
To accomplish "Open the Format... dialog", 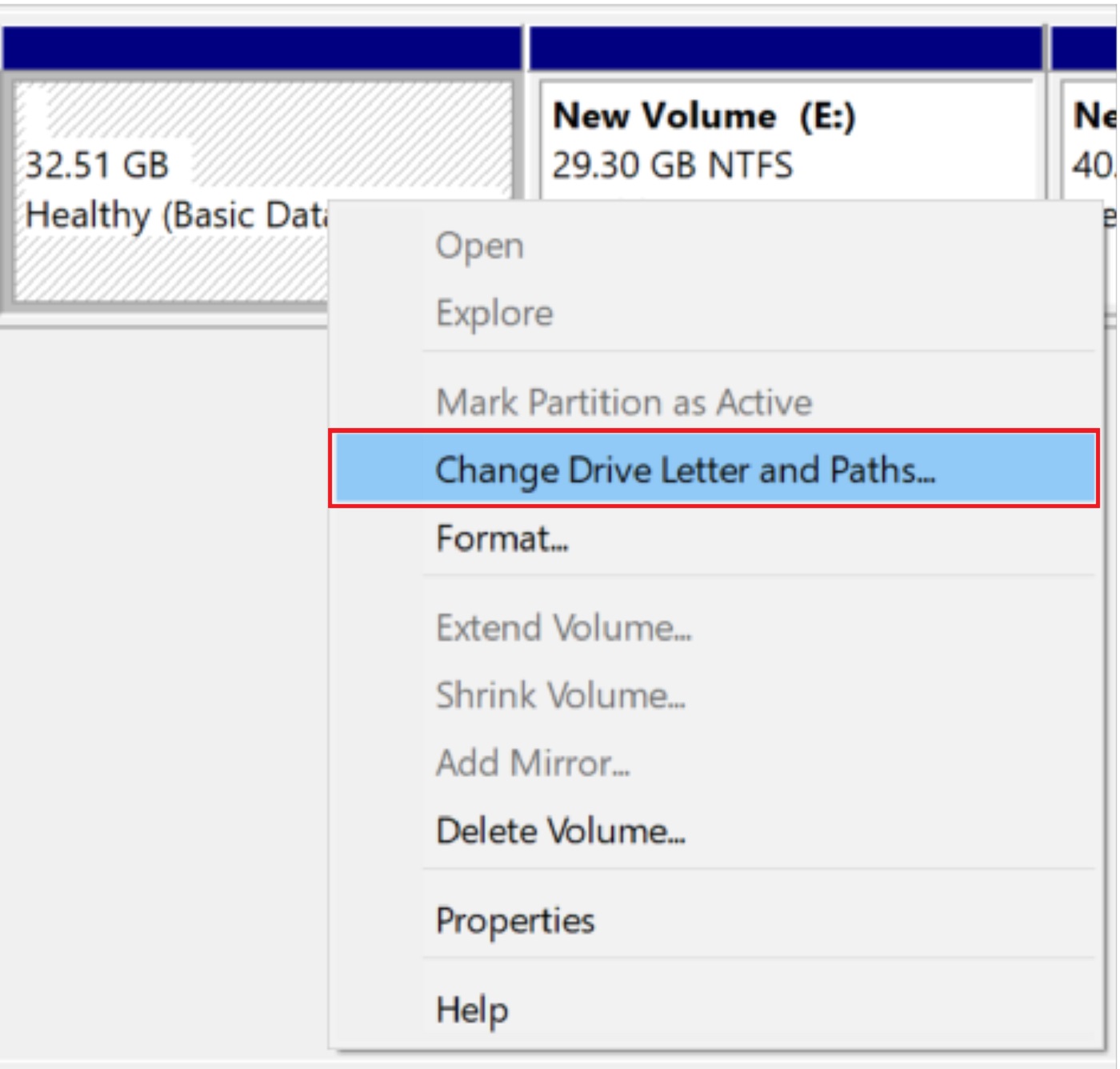I will [x=502, y=541].
